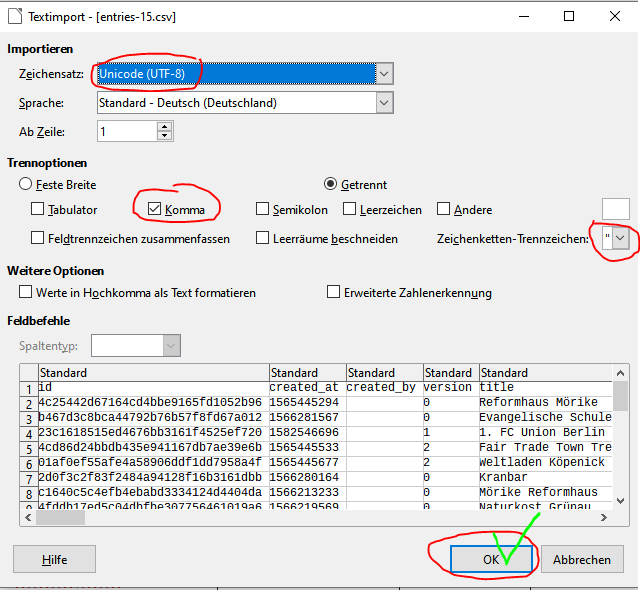The image size is (640, 590).
Task: Open the Sprache language dropdown
Action: 384,103
